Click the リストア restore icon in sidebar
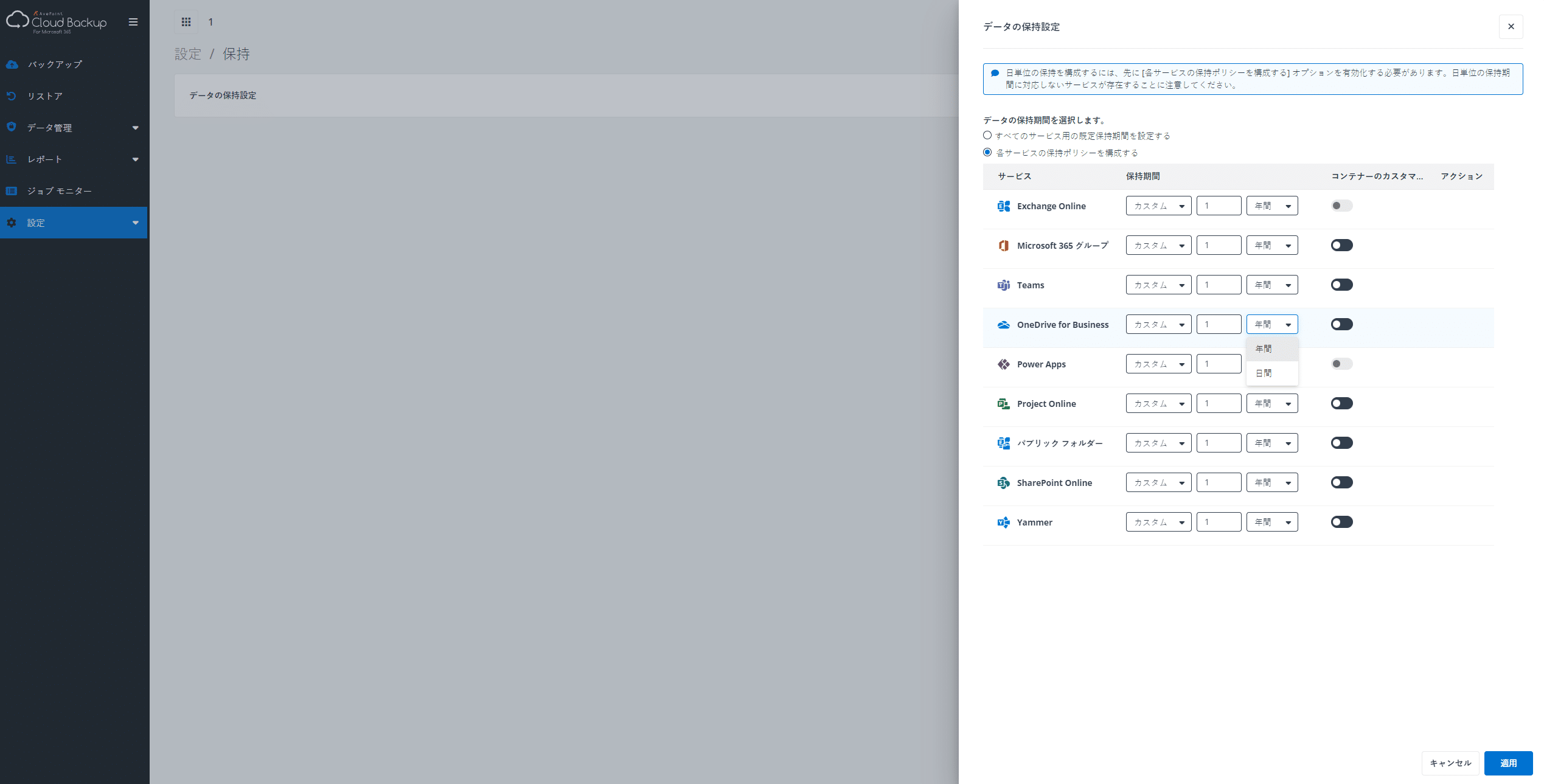Screen dimensions: 1544x784 (x=12, y=96)
